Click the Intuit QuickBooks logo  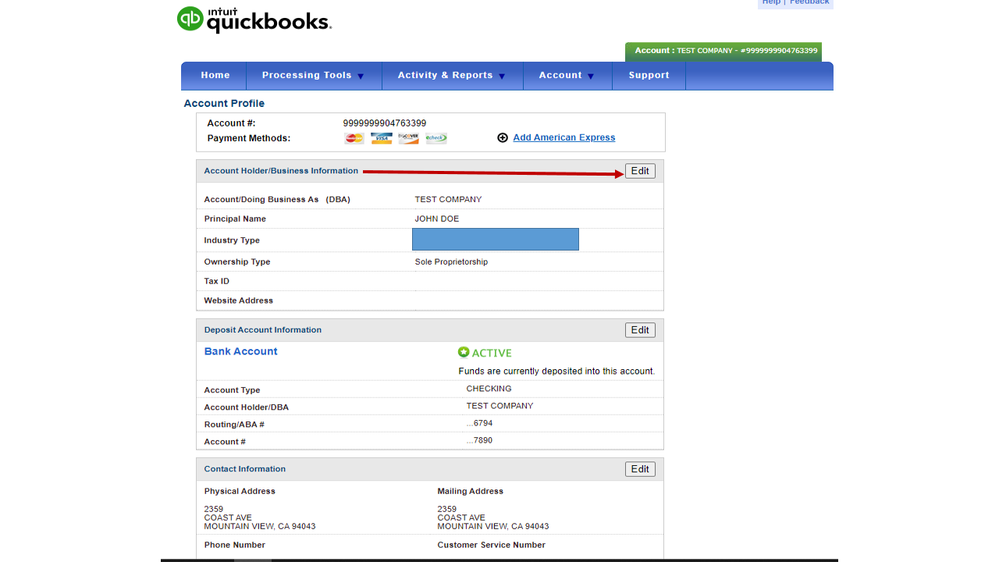point(254,20)
